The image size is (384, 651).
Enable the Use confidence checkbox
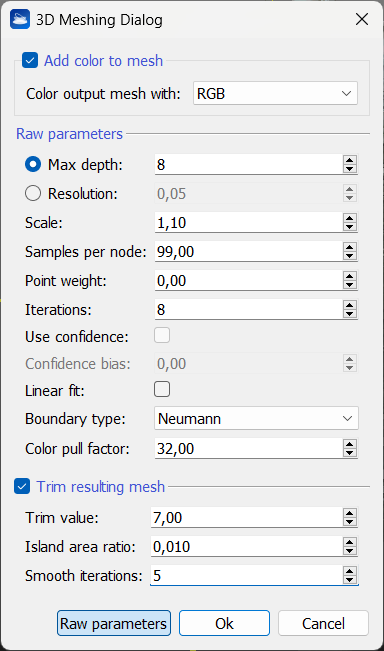[162, 335]
